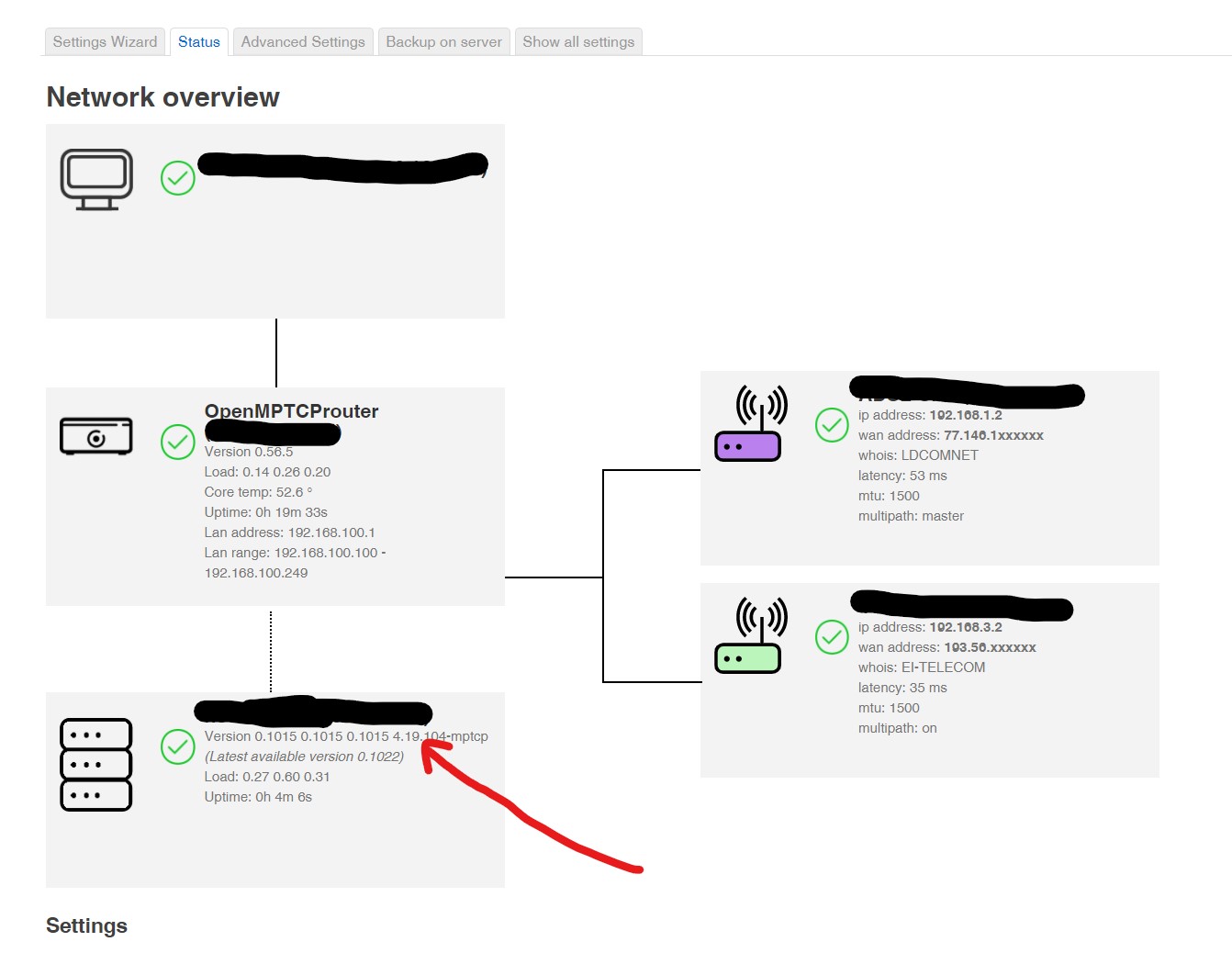Screen dimensions: 1232x953
Task: Click the OpenMPTCProuter device icon
Action: click(96, 436)
